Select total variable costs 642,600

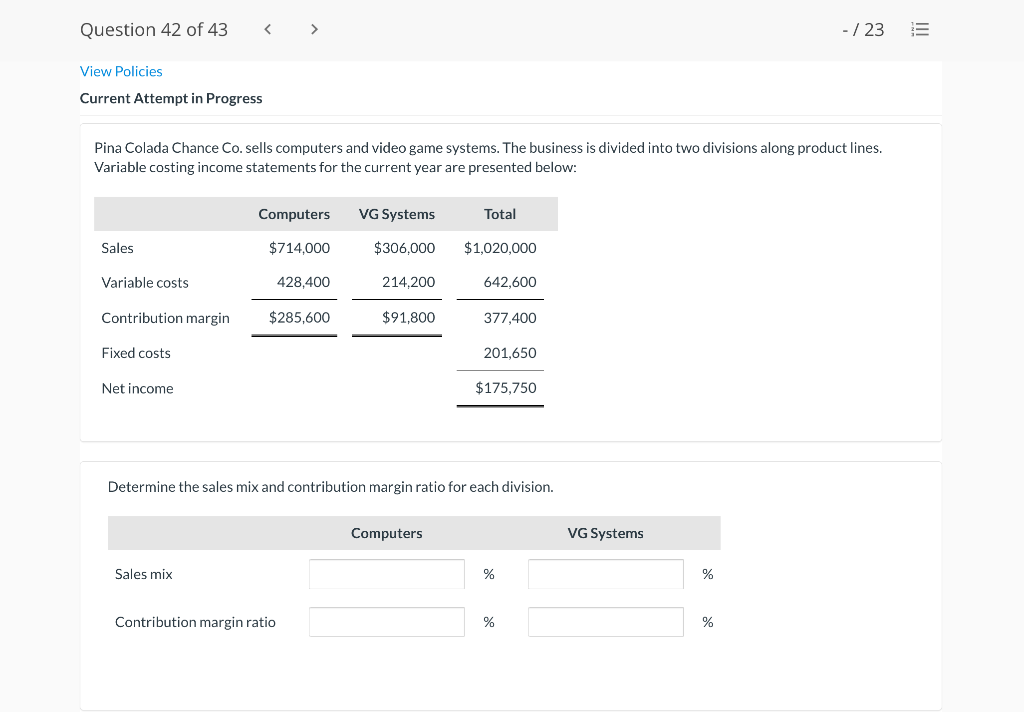510,282
